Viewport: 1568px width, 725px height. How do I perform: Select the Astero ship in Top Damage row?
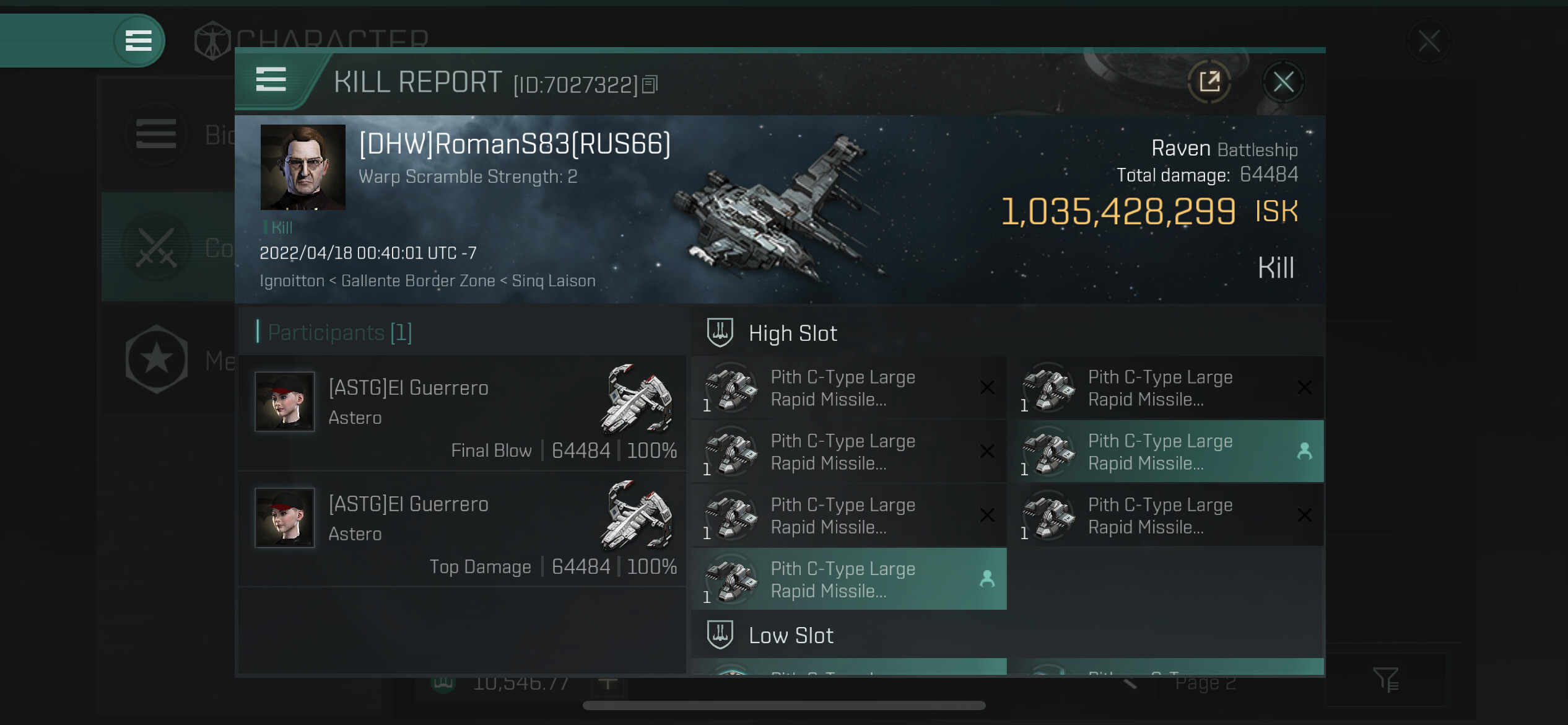(x=637, y=516)
